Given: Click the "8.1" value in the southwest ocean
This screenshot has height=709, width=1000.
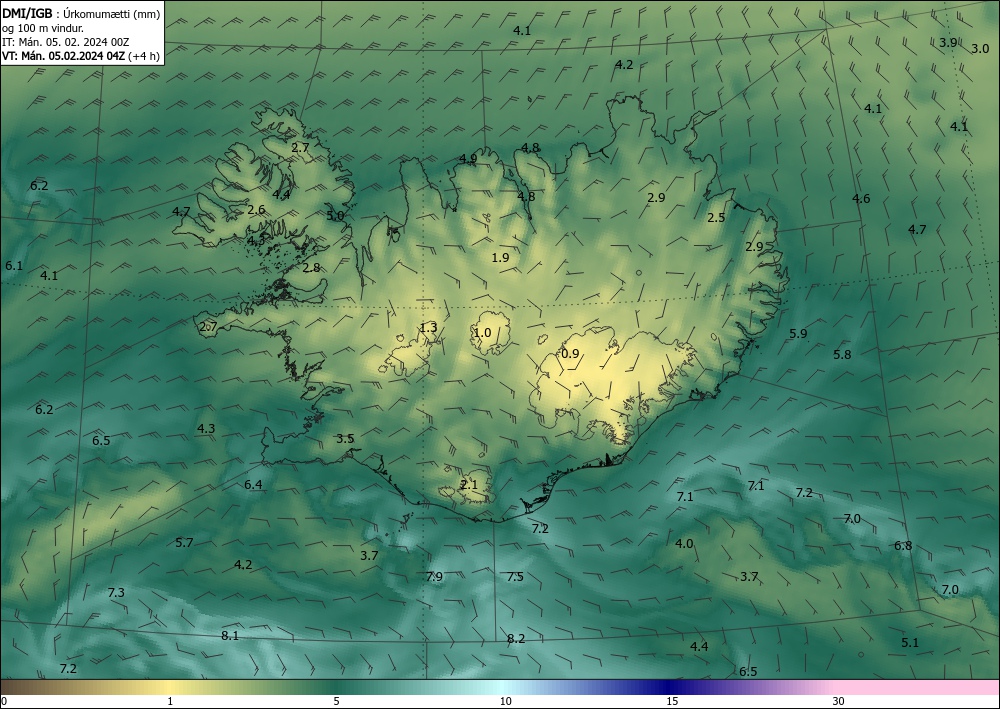Looking at the screenshot, I should (230, 636).
